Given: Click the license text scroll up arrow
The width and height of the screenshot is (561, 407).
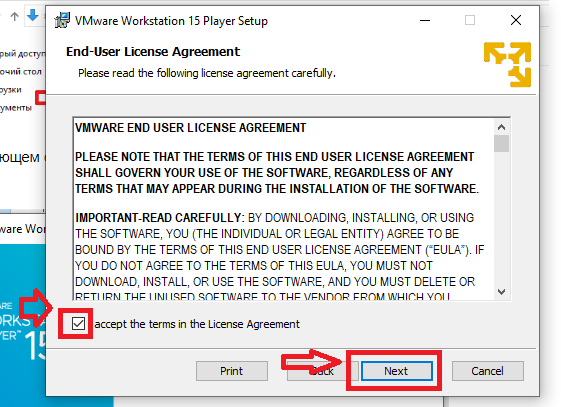Looking at the screenshot, I should pos(501,127).
